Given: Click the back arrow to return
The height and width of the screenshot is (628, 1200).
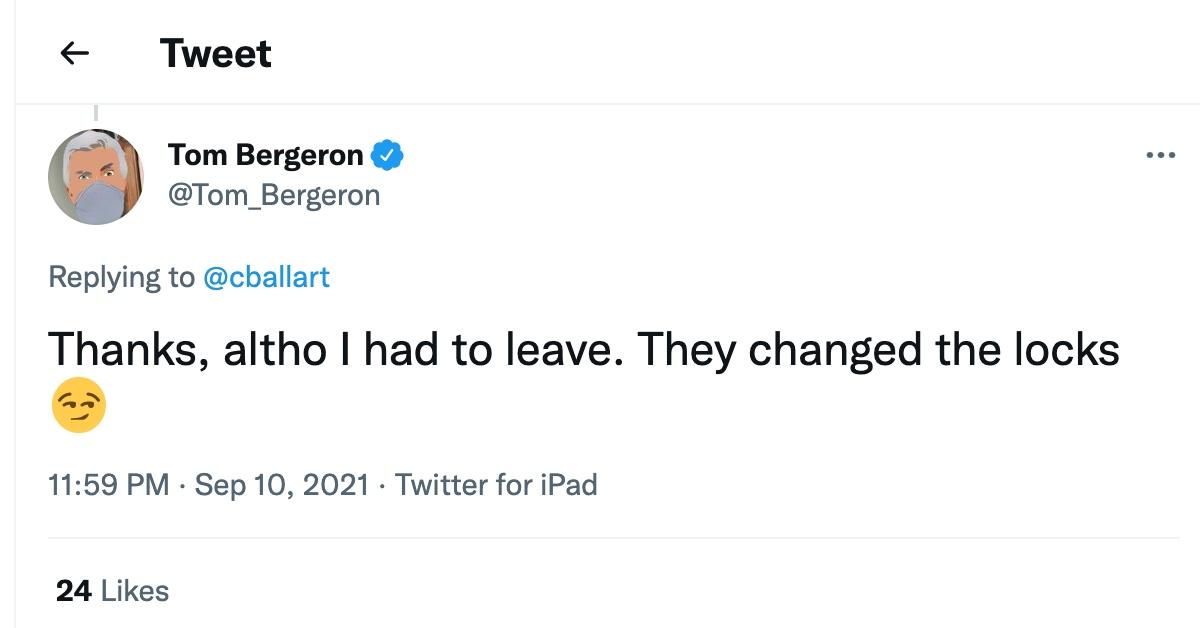Looking at the screenshot, I should 74,54.
